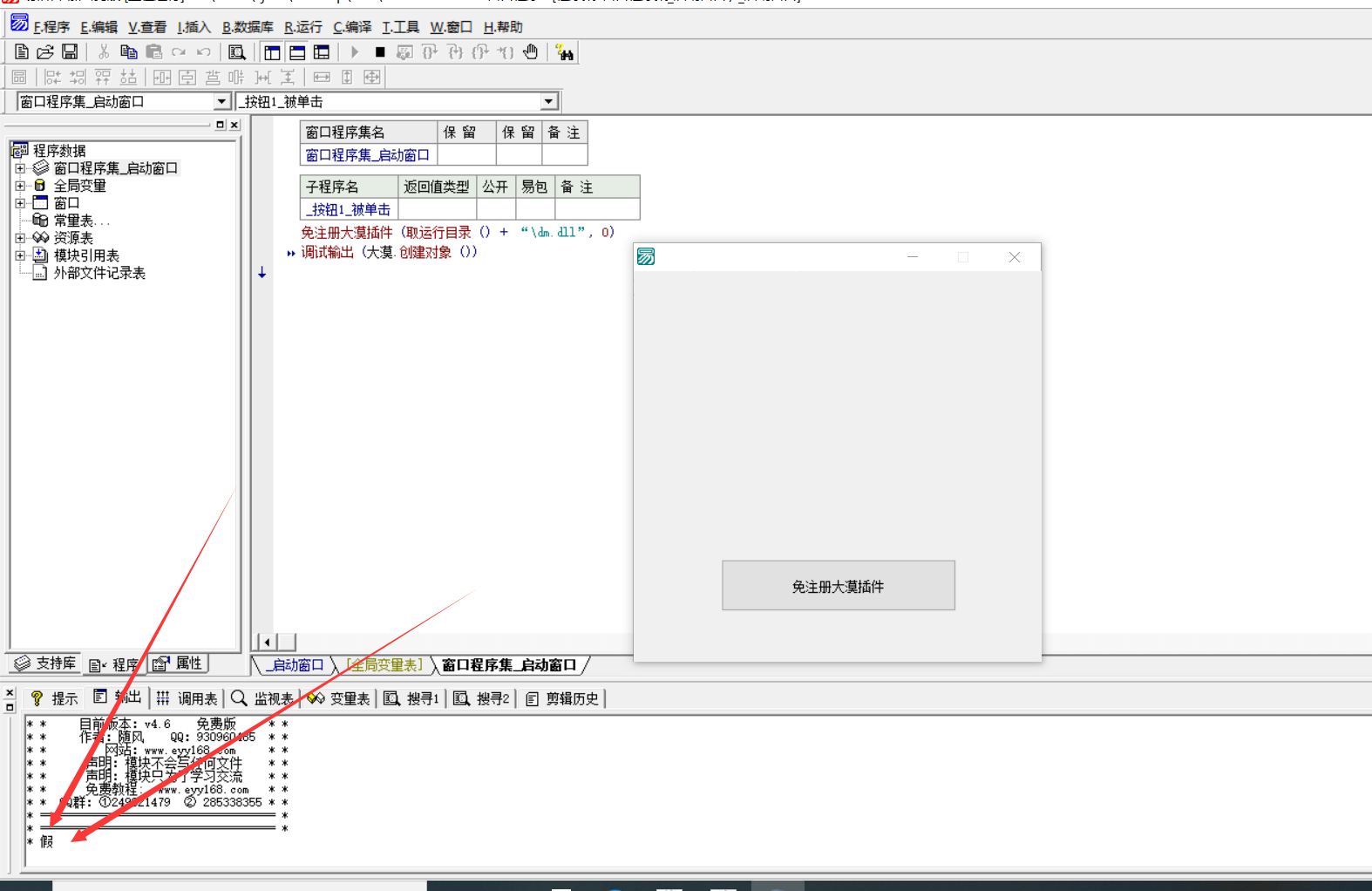Open the 提示 output tab
This screenshot has height=891, width=1372.
pos(54,698)
